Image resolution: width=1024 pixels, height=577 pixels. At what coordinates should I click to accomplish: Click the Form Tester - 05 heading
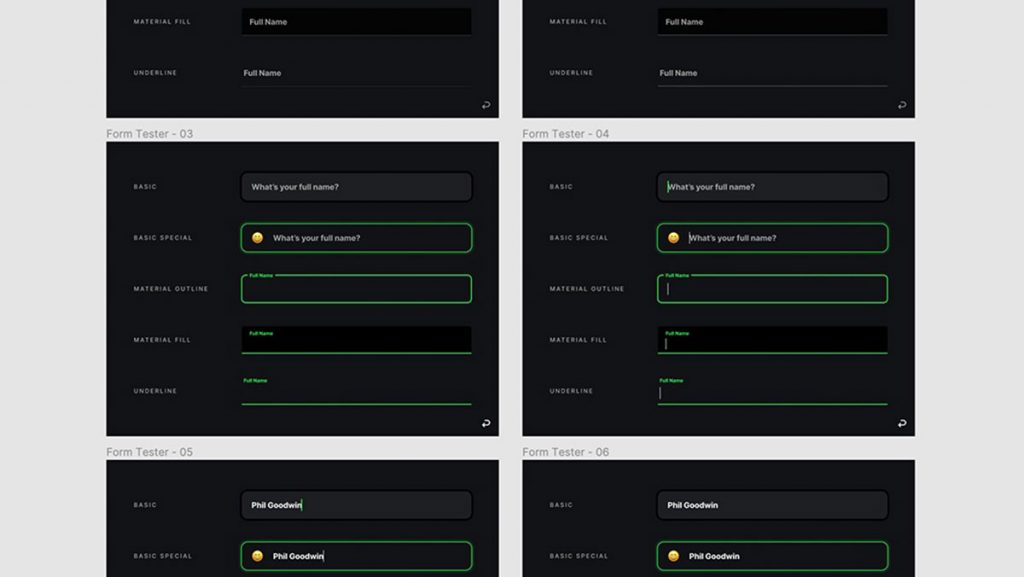pos(151,452)
